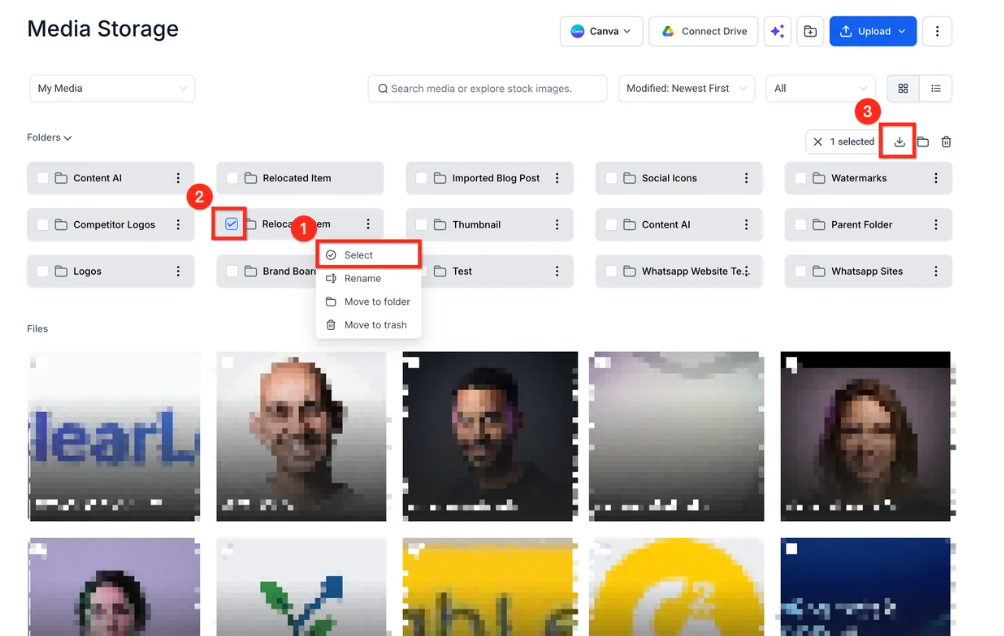Open the Modified: Newest First sort dropdown
This screenshot has width=1004, height=636.
tap(686, 88)
